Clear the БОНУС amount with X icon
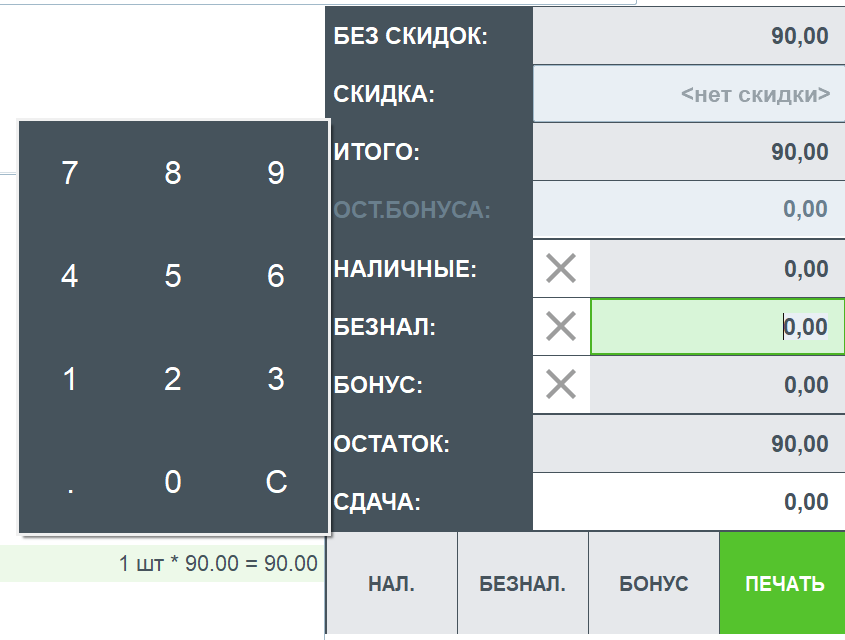The height and width of the screenshot is (640, 845). [x=561, y=384]
